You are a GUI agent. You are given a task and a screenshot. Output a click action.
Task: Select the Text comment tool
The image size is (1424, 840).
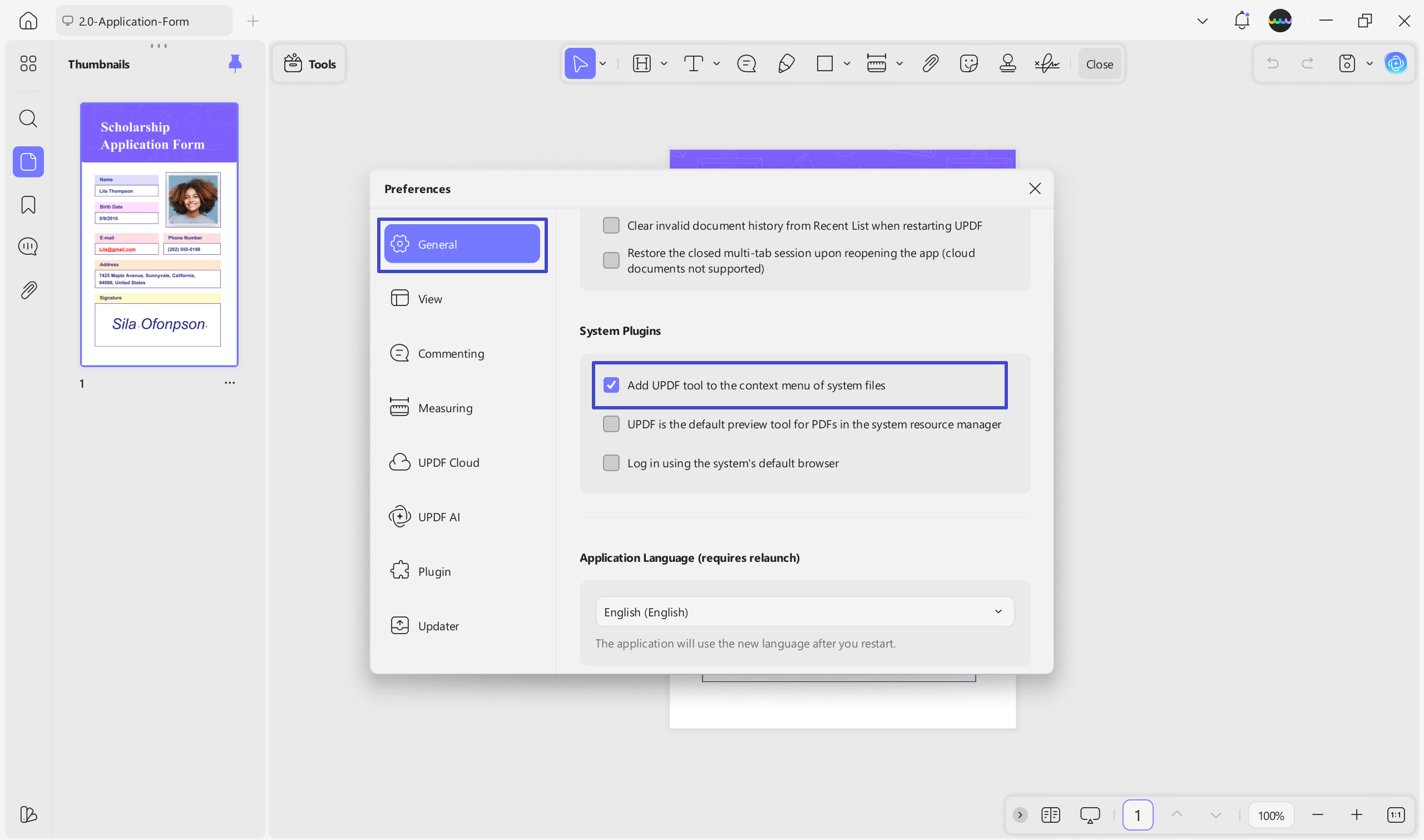click(x=693, y=63)
